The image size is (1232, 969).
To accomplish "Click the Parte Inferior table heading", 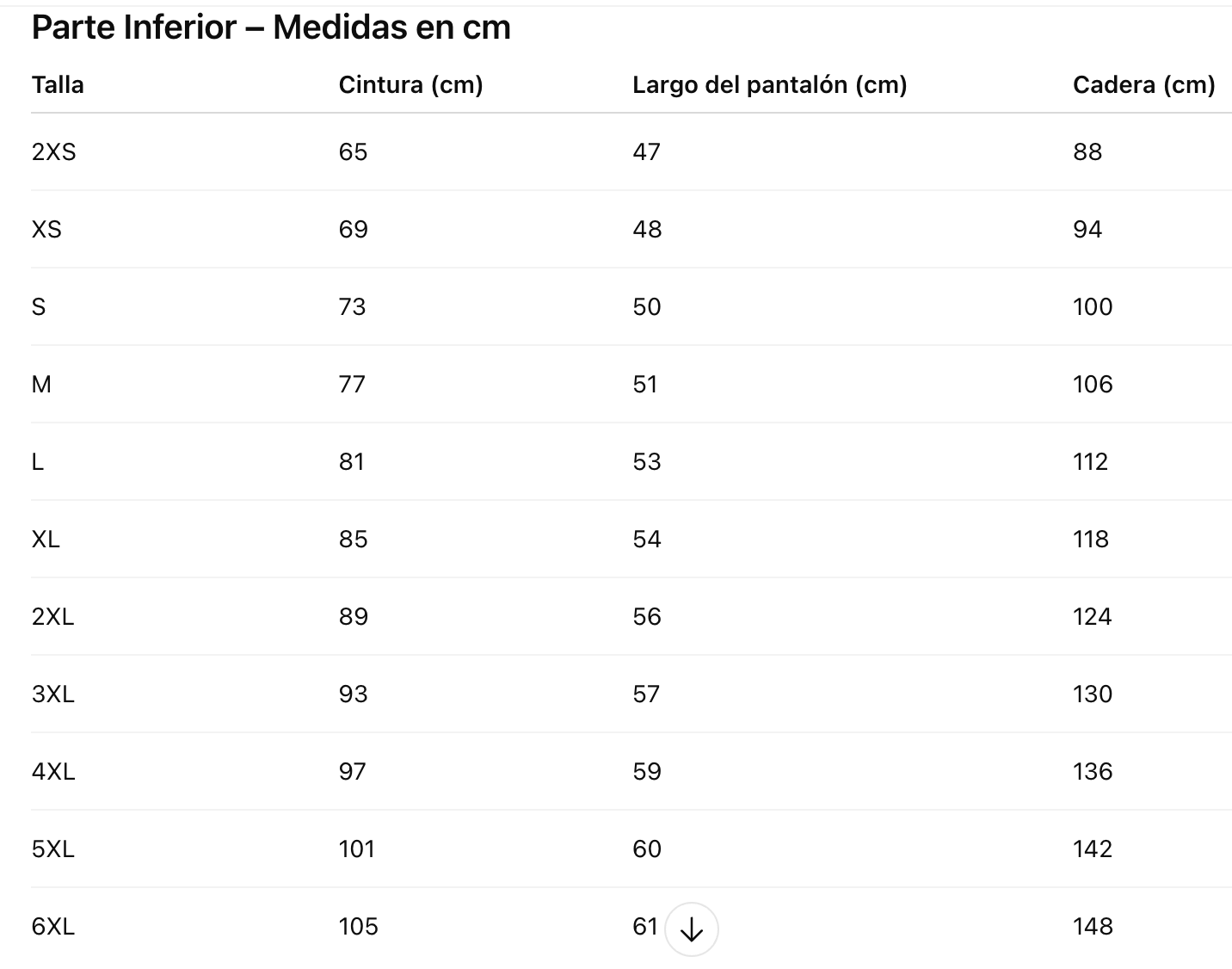I will pos(271,28).
